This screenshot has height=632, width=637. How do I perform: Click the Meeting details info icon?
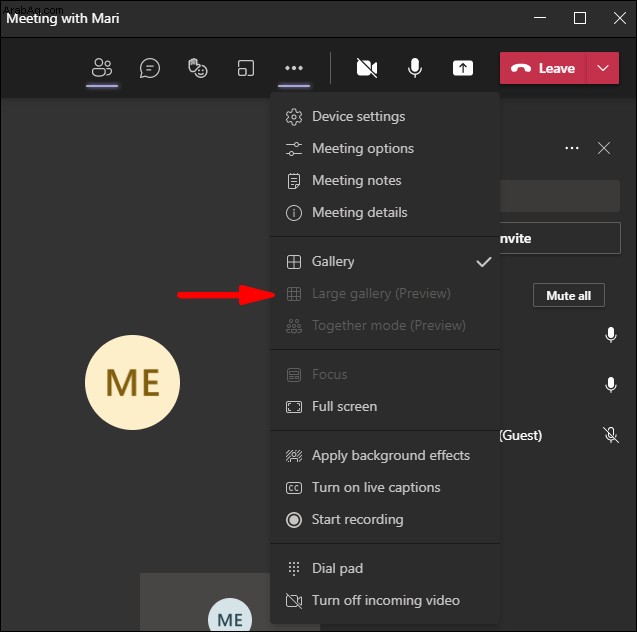coord(294,213)
